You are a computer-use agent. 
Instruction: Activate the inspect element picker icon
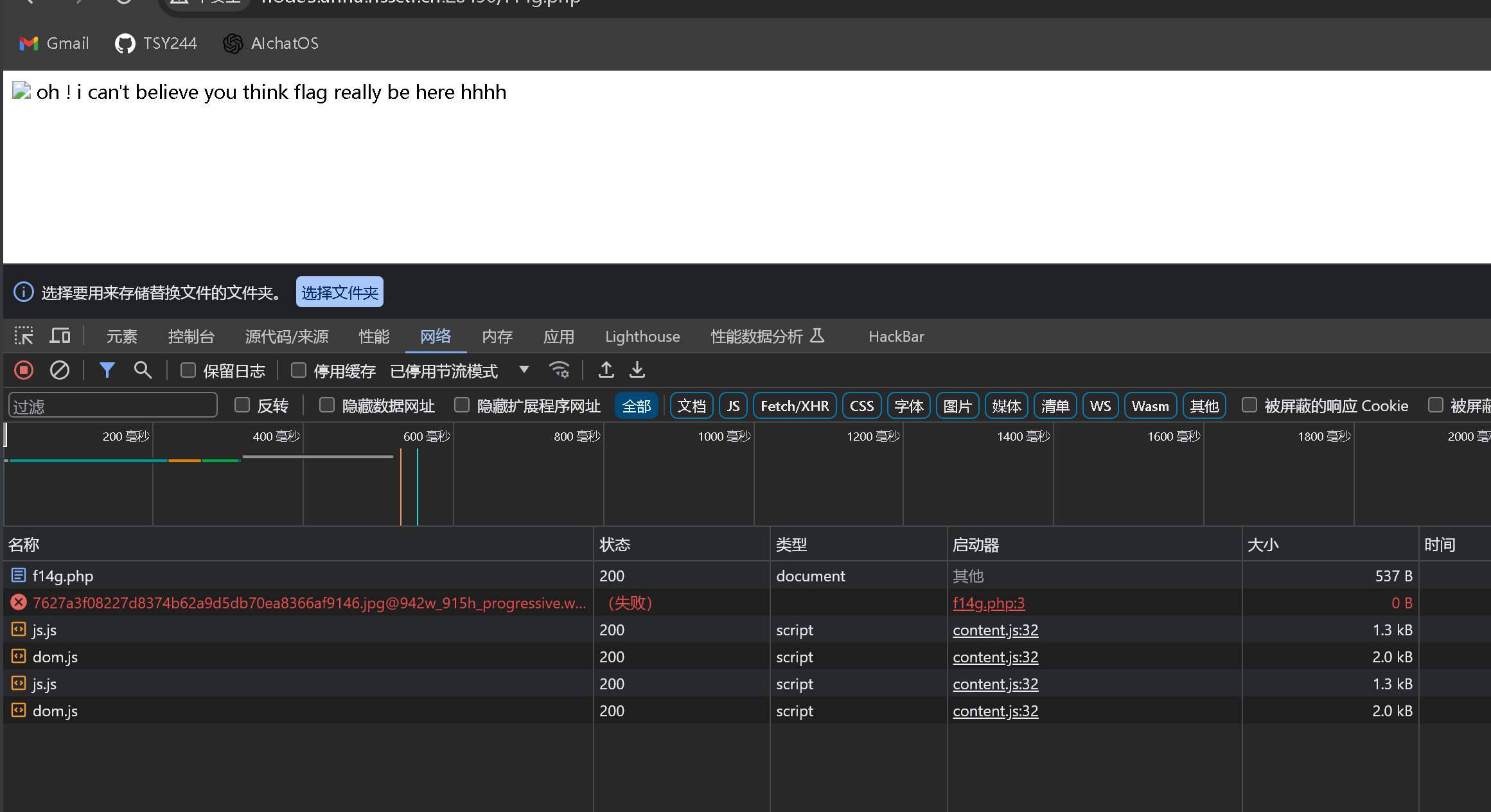pos(24,336)
